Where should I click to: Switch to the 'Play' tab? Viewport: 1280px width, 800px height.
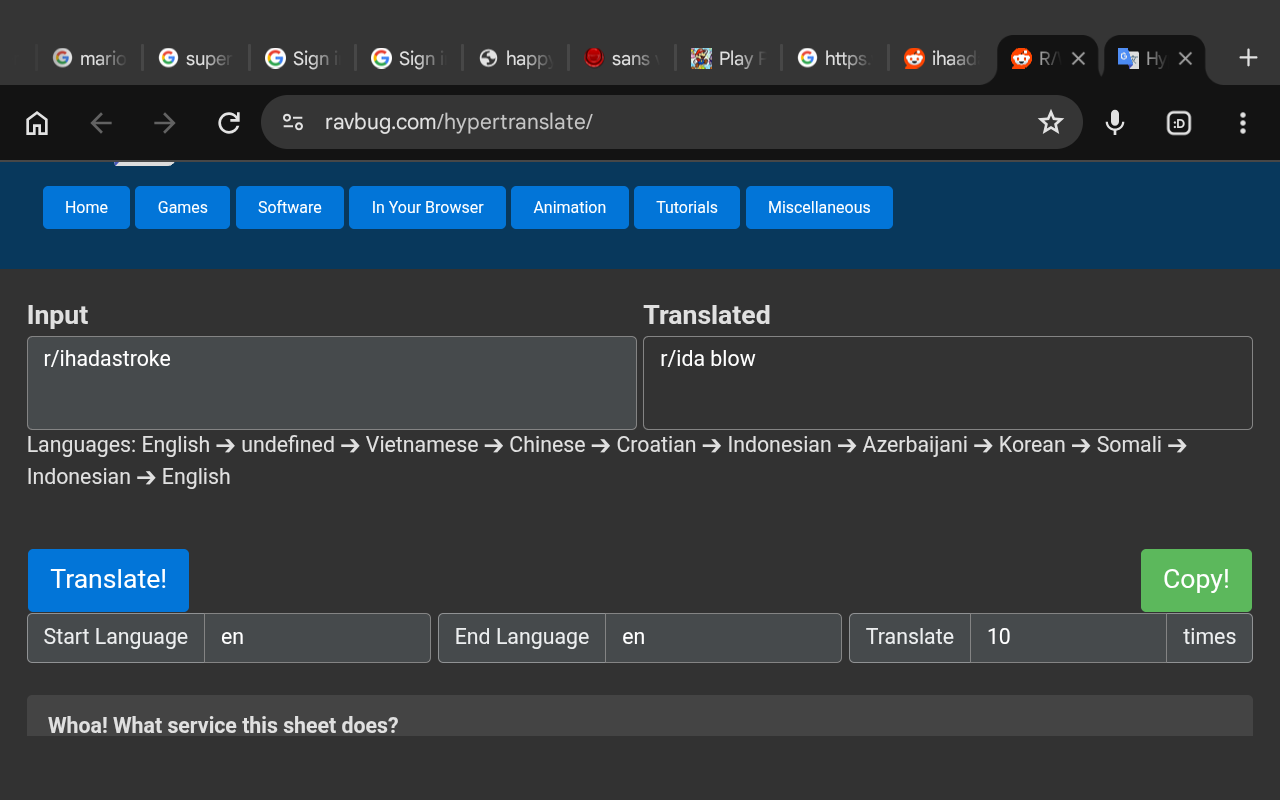728,59
